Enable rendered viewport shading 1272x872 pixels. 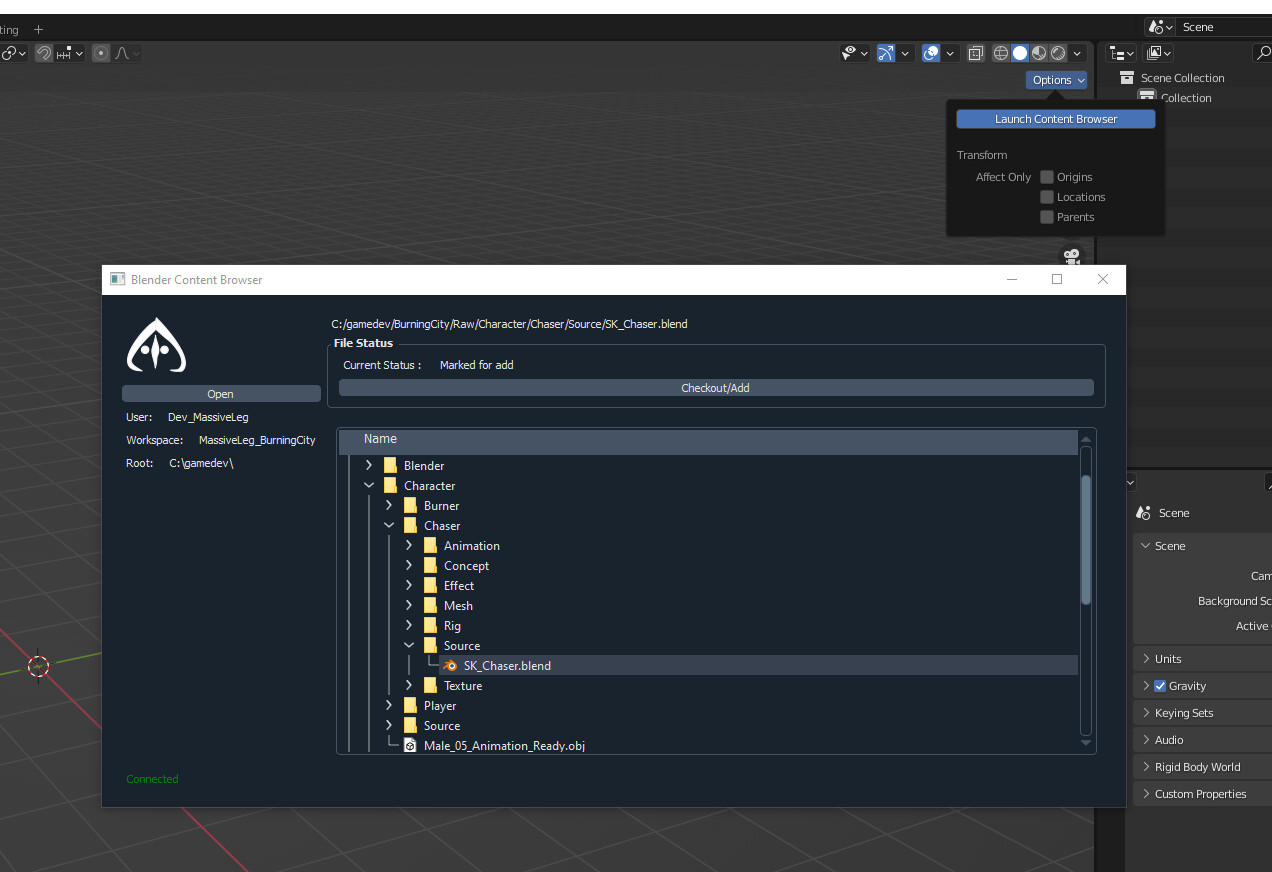(1057, 53)
